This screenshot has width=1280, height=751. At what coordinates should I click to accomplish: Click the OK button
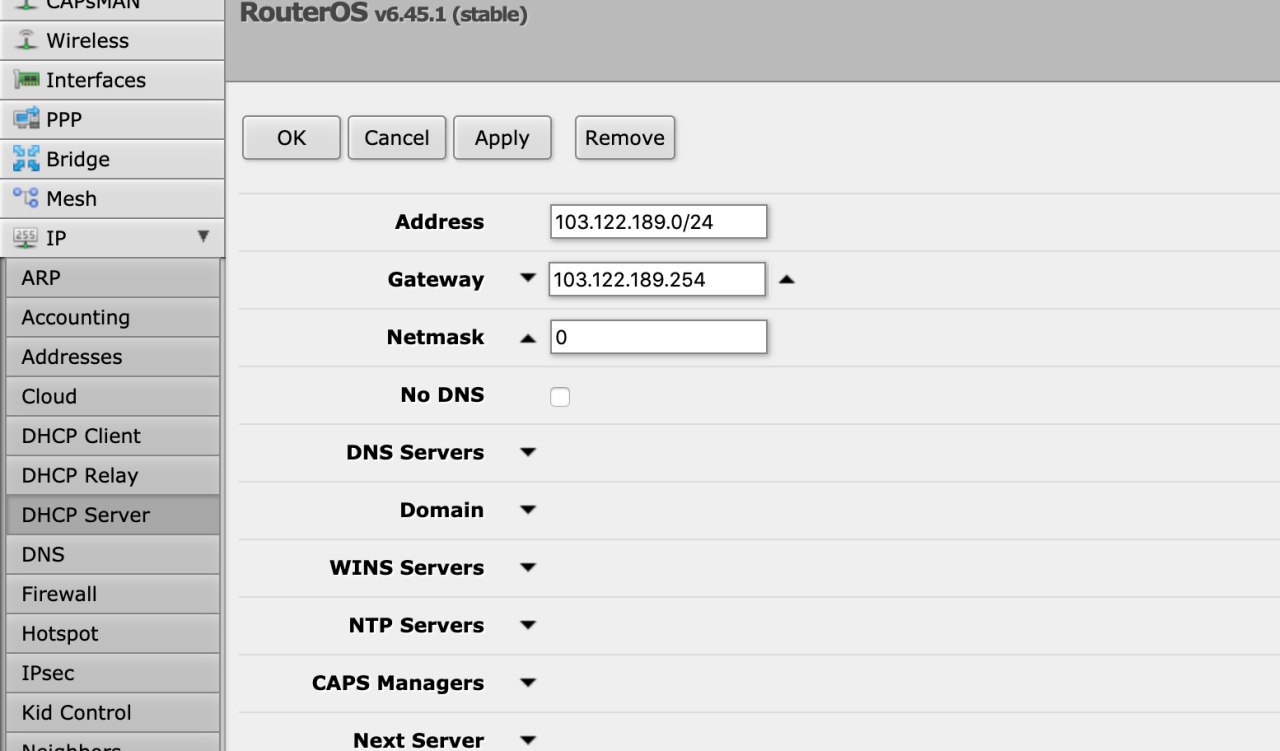[x=291, y=138]
